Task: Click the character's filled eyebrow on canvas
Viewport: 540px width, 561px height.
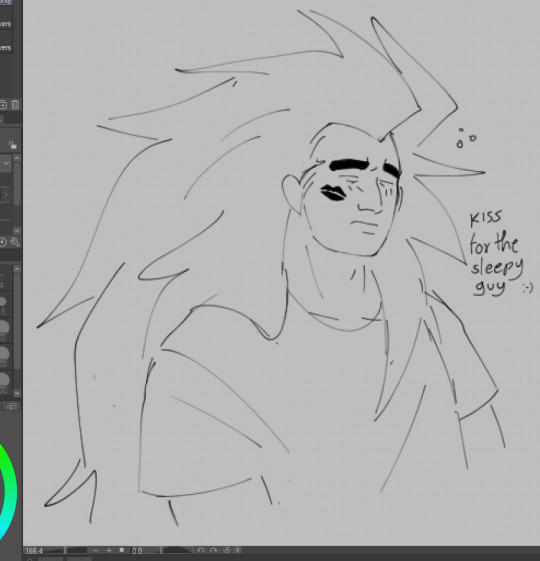Action: pyautogui.click(x=350, y=165)
